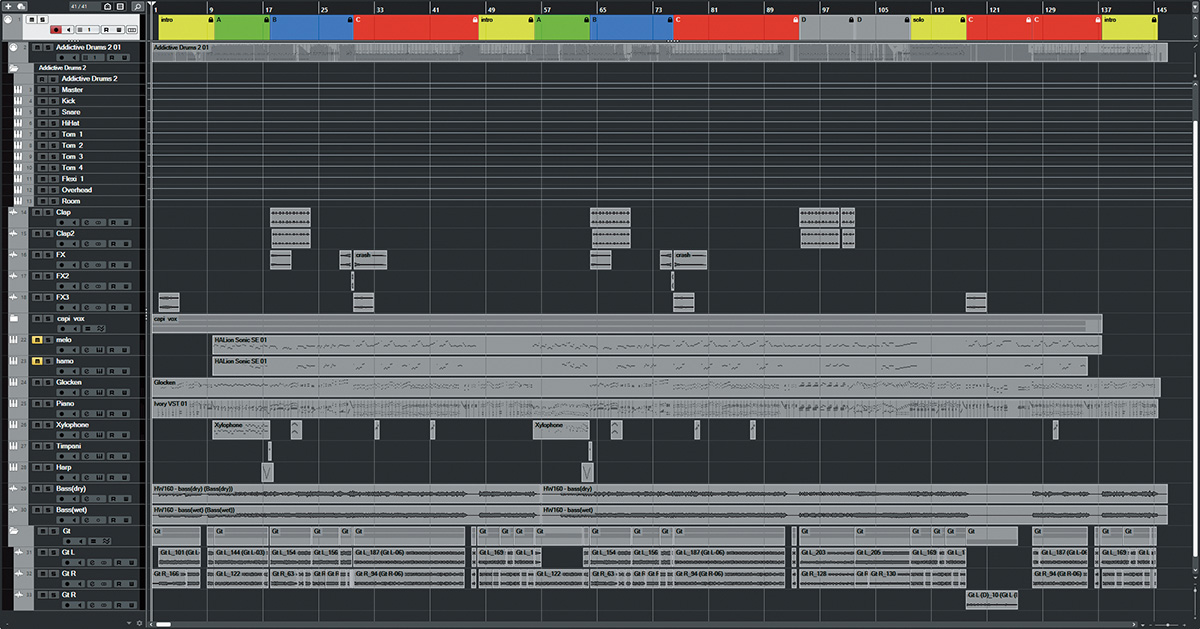Screen dimensions: 1200x629
Task: Enable Read automation on Xylophone track
Action: tap(112, 435)
